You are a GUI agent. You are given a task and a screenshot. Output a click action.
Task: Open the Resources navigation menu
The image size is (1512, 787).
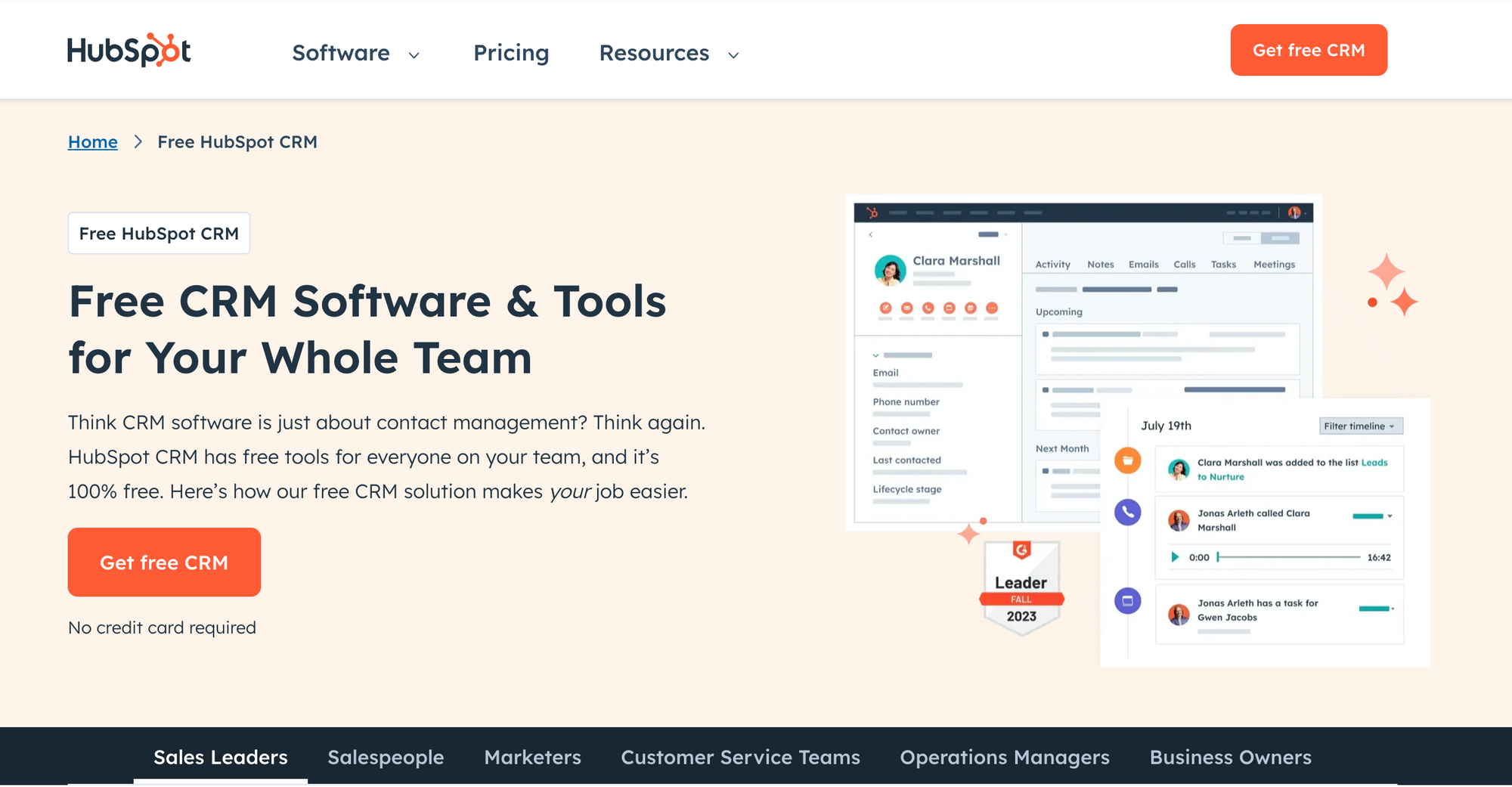654,53
